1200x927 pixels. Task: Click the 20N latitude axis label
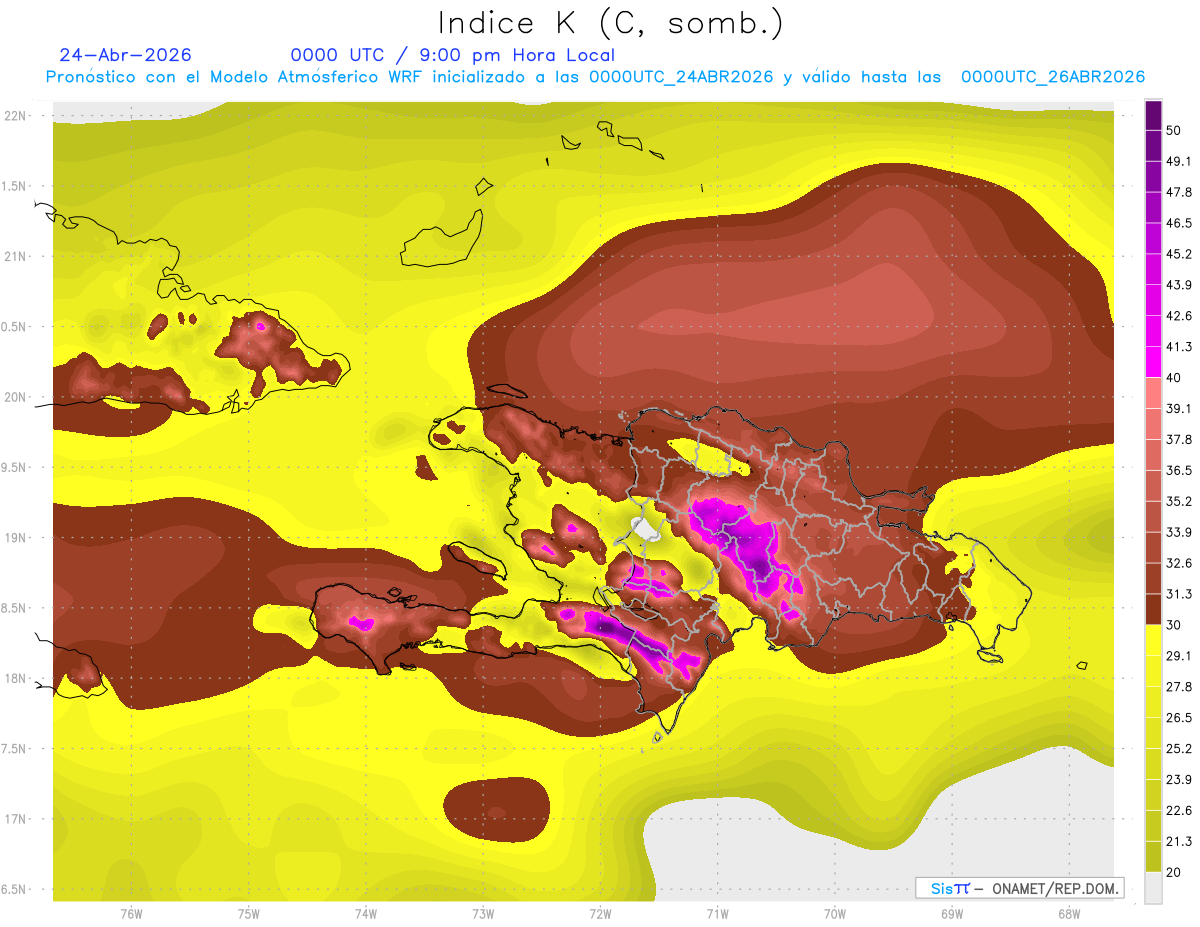click(x=18, y=397)
